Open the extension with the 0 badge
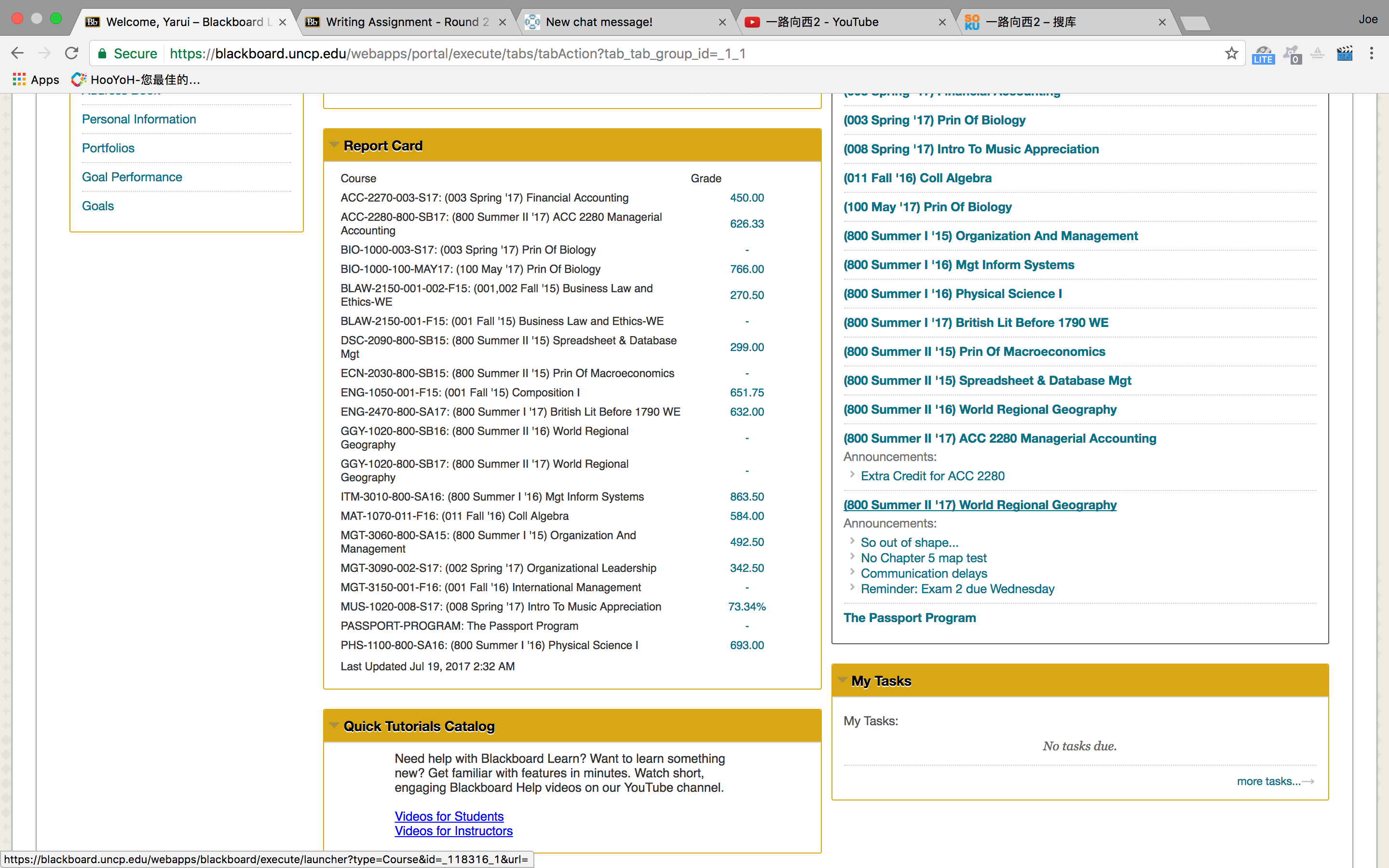Viewport: 1389px width, 868px height. 1292,54
